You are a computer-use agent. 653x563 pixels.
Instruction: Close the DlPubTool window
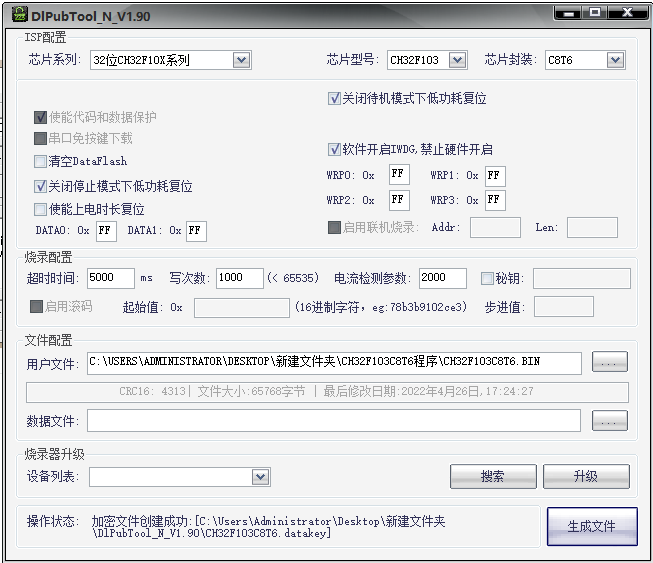click(626, 12)
